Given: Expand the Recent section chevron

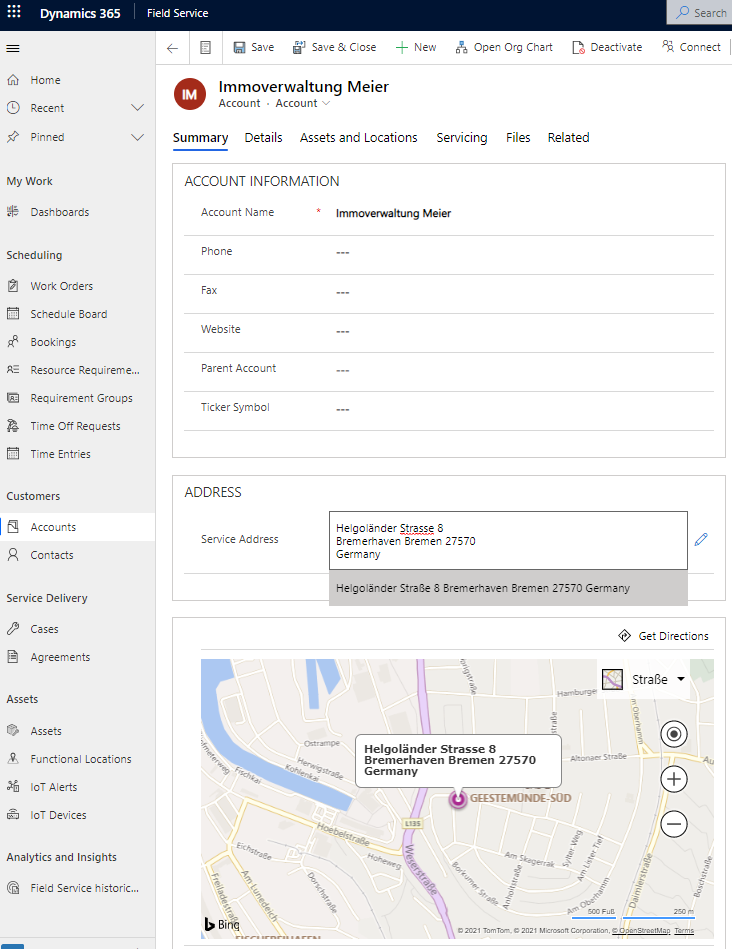Looking at the screenshot, I should point(138,108).
